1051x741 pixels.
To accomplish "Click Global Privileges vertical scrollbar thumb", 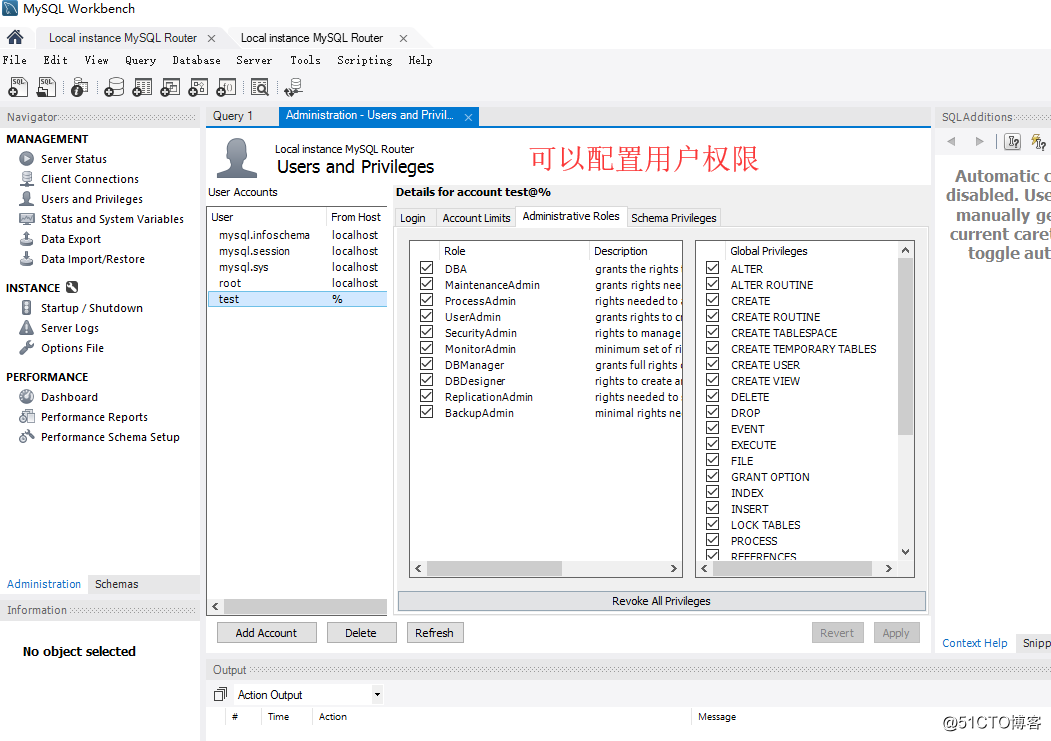I will pyautogui.click(x=905, y=346).
